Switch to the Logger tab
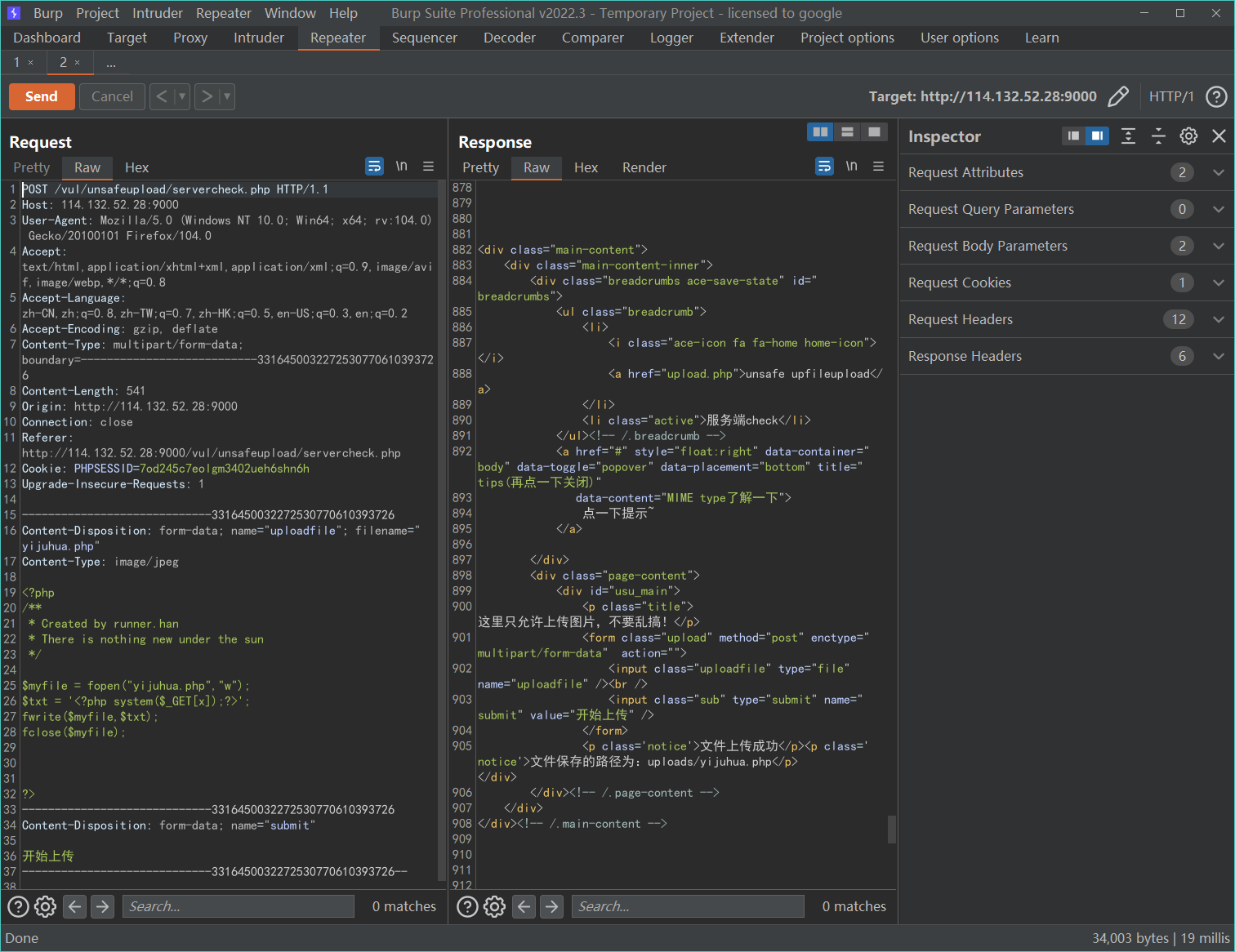The image size is (1235, 952). 671,38
